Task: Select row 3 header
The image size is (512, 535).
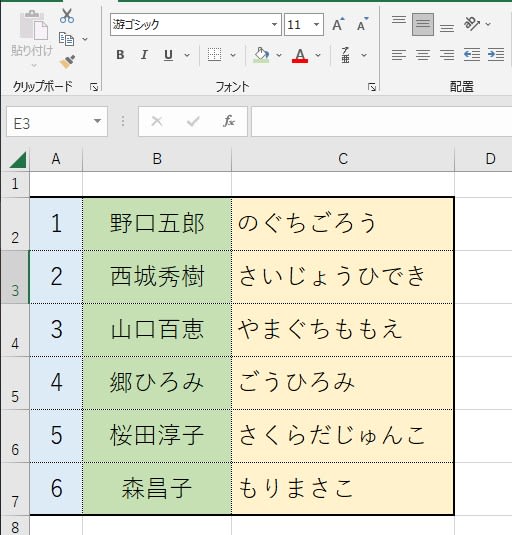Action: coord(15,277)
